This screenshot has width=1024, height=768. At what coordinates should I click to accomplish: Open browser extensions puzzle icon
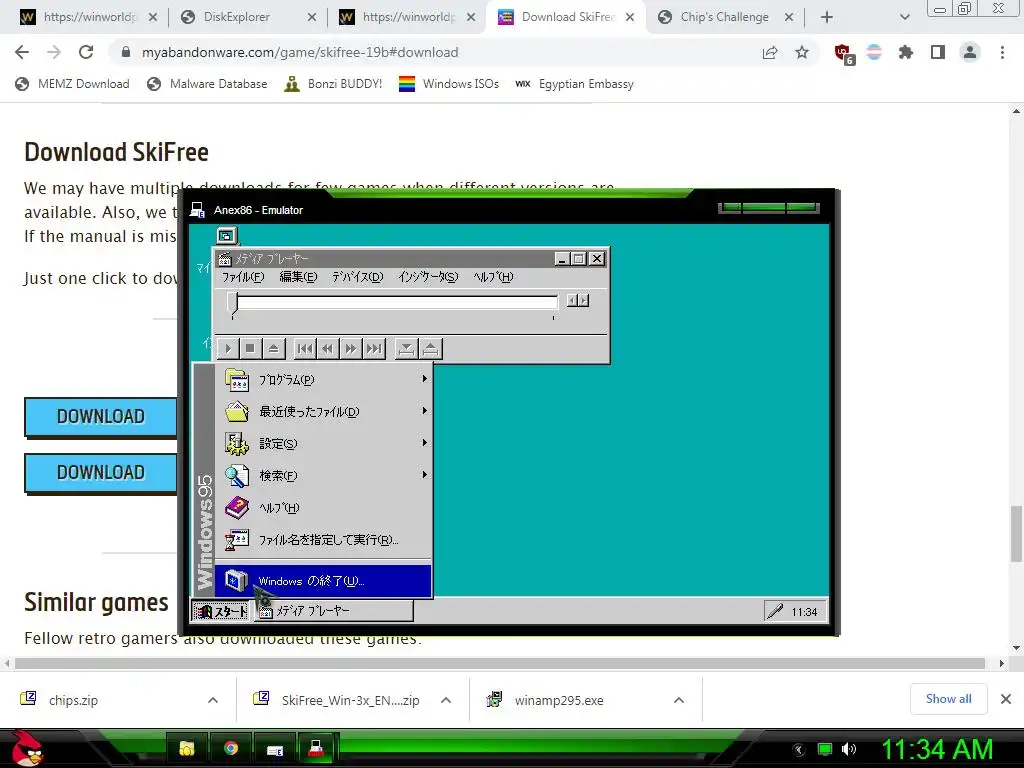(x=906, y=52)
